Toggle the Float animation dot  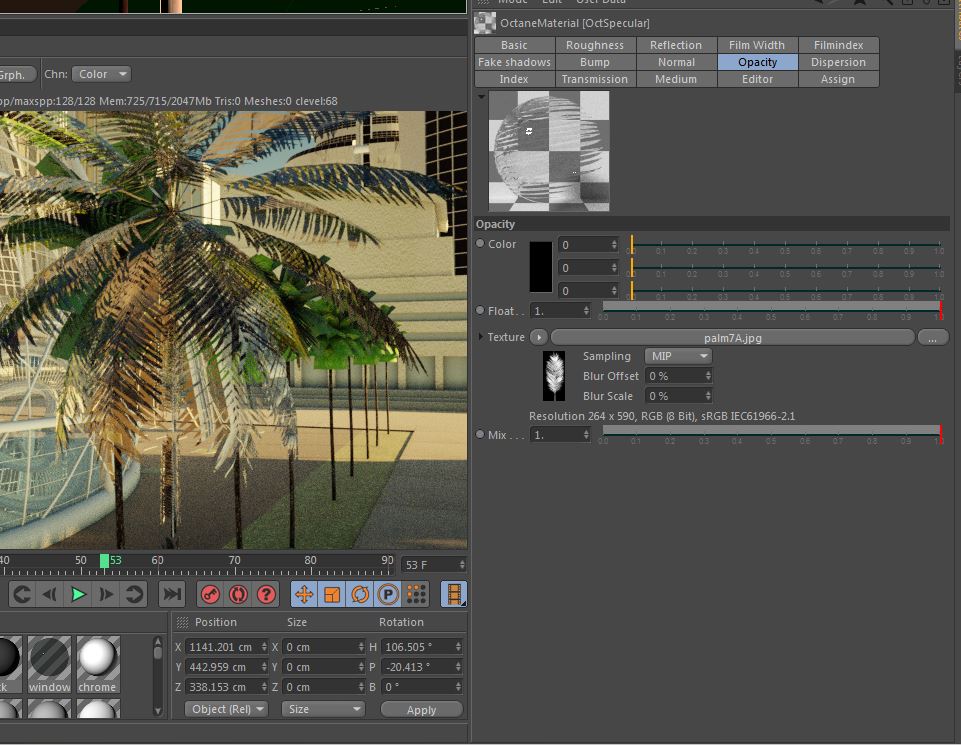point(480,310)
